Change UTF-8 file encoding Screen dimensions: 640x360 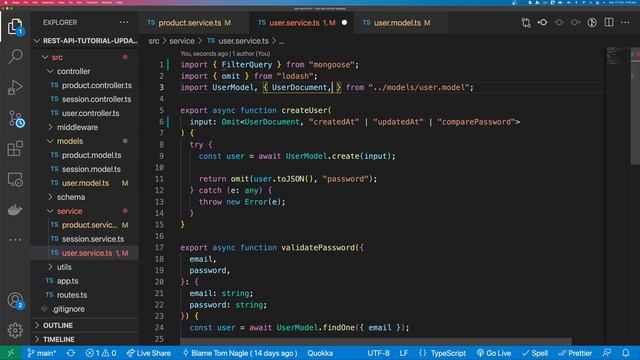378,353
